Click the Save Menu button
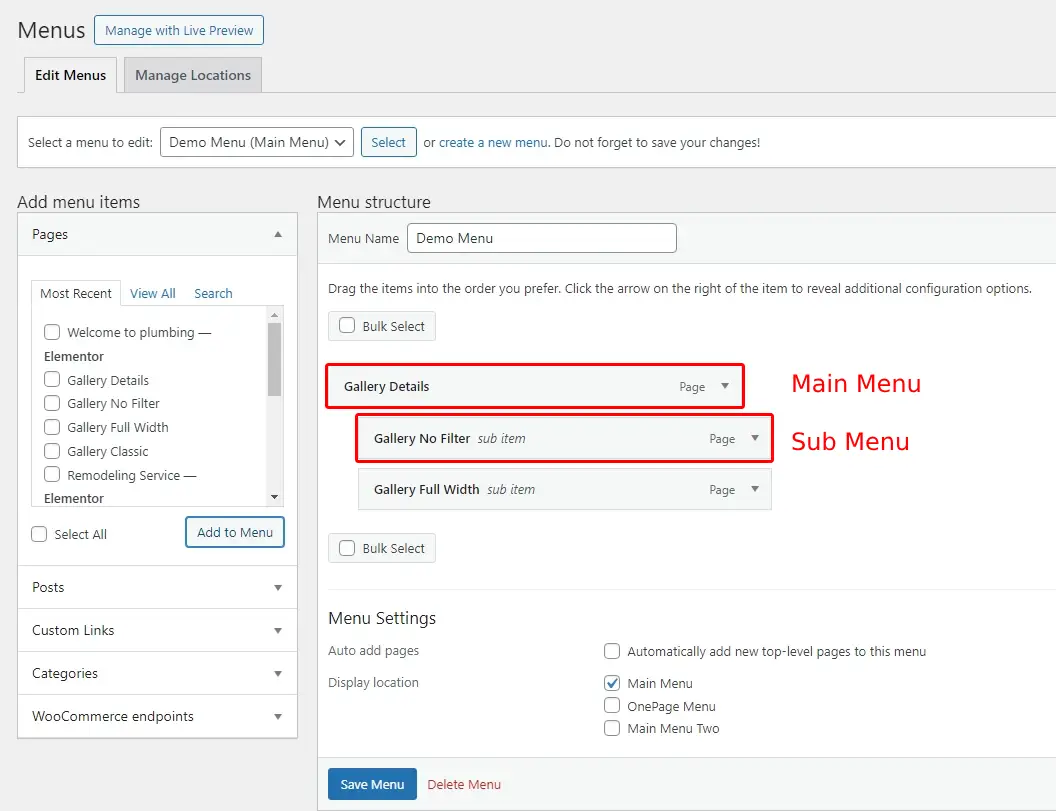Viewport: 1056px width, 811px height. click(x=372, y=784)
